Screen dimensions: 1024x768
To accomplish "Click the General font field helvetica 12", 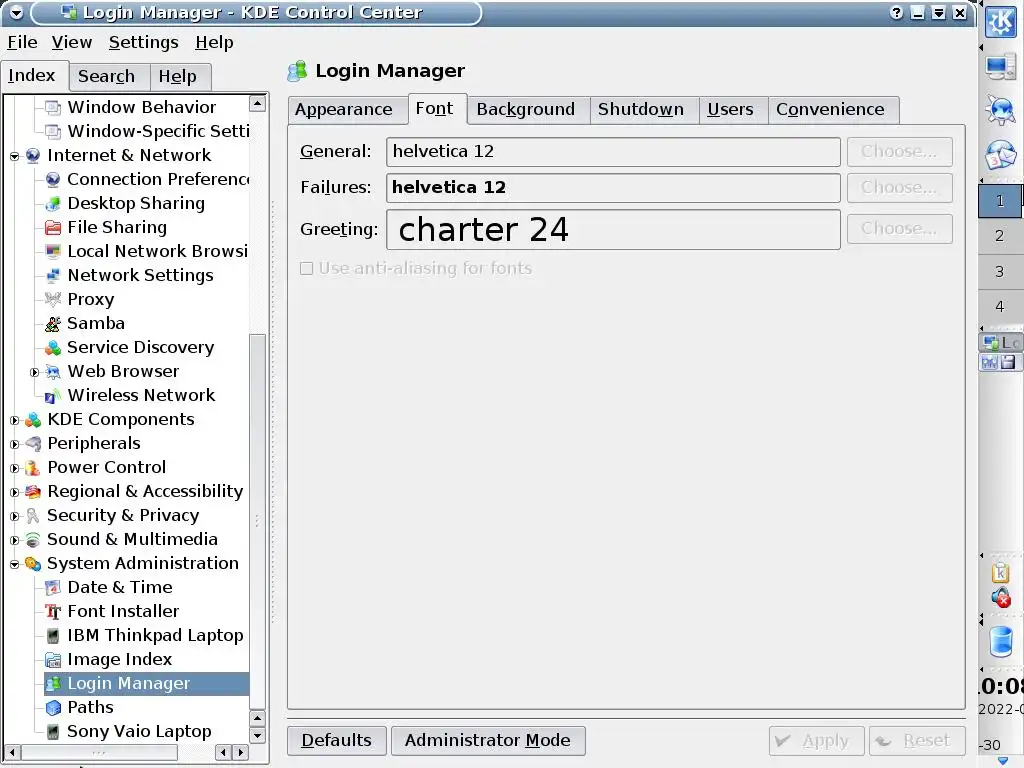I will [613, 152].
